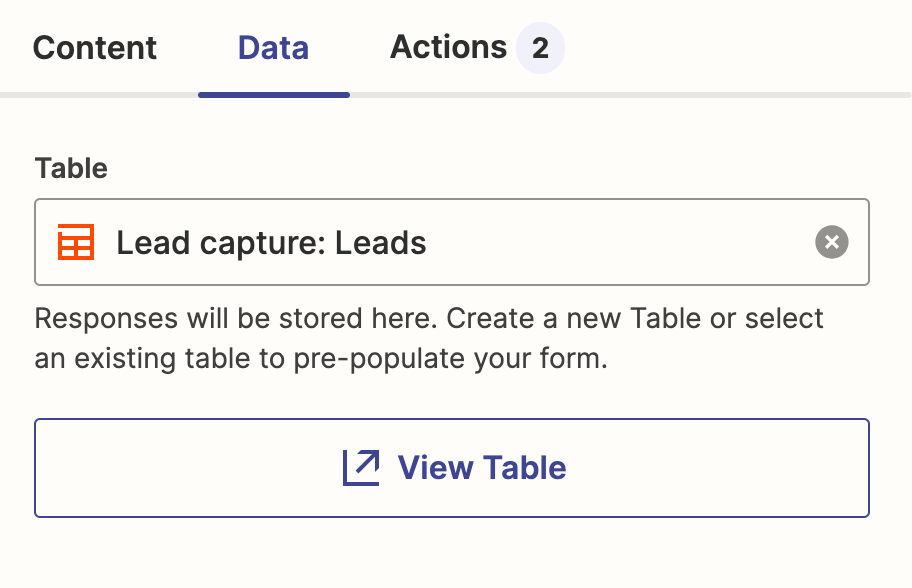Select the Data tab

click(273, 48)
